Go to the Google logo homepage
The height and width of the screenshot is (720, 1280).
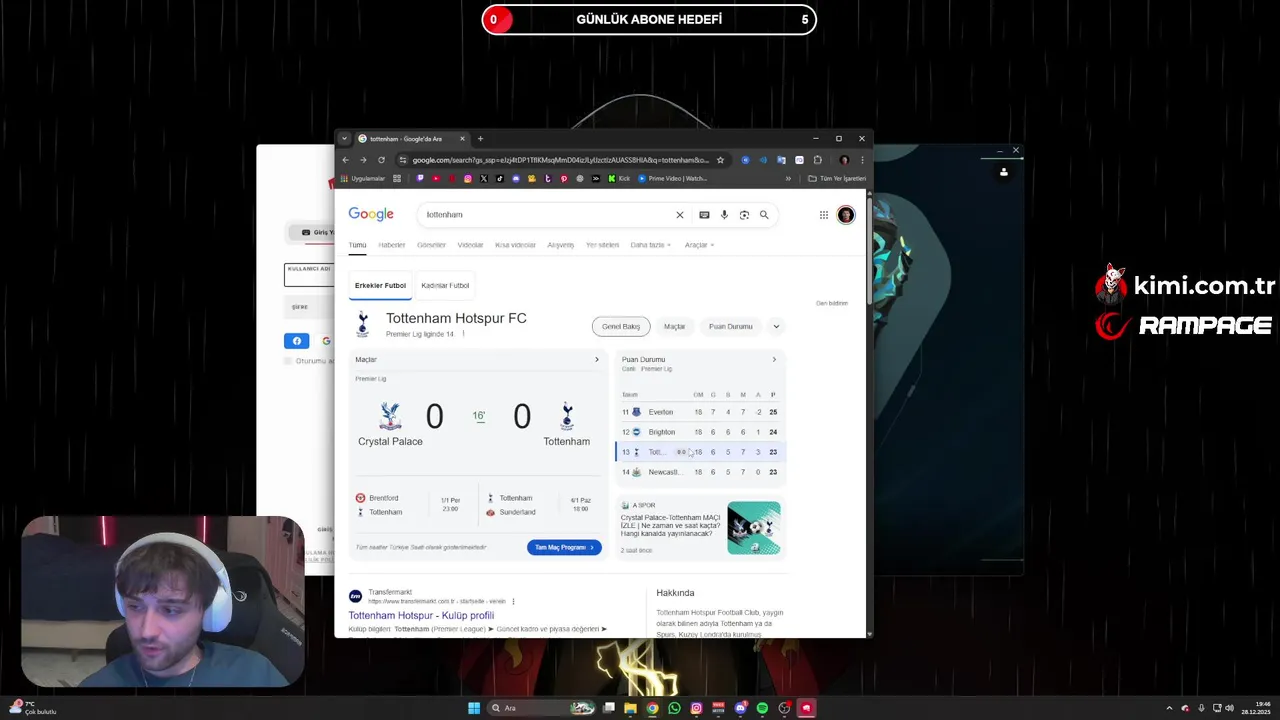click(371, 214)
